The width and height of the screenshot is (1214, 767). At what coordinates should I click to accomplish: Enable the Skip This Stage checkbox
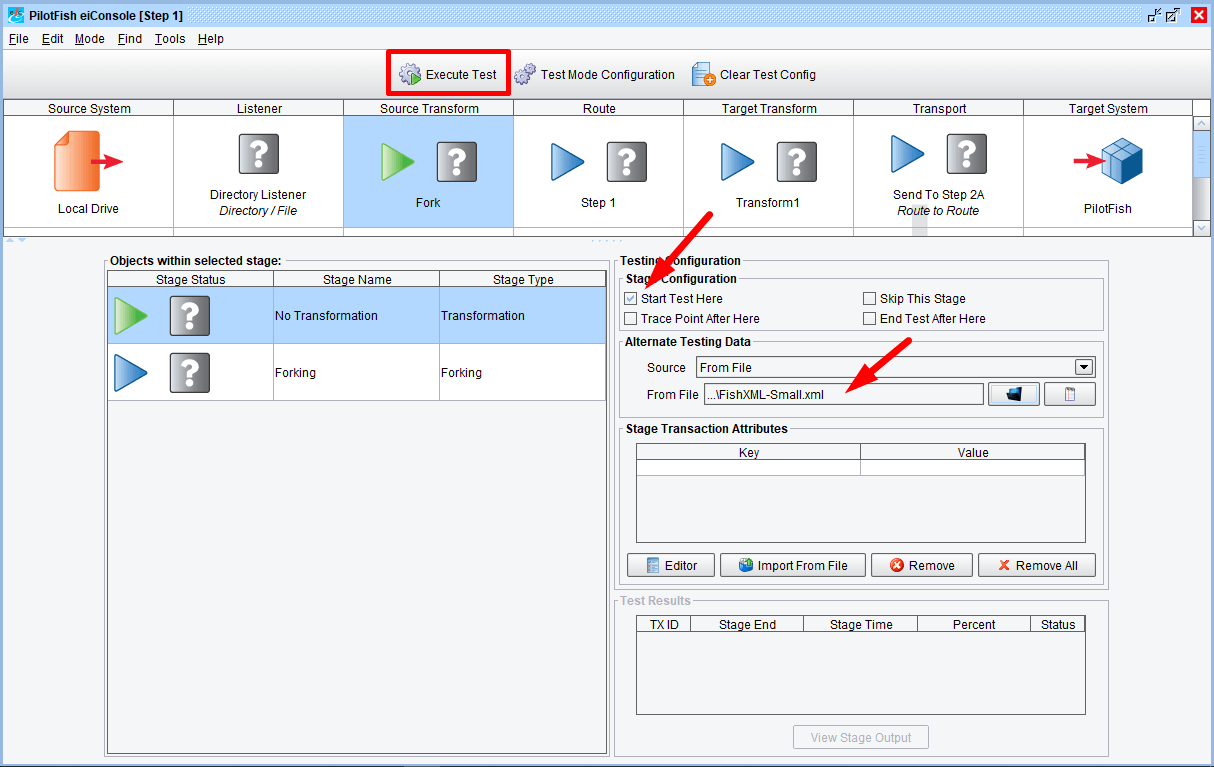point(869,299)
